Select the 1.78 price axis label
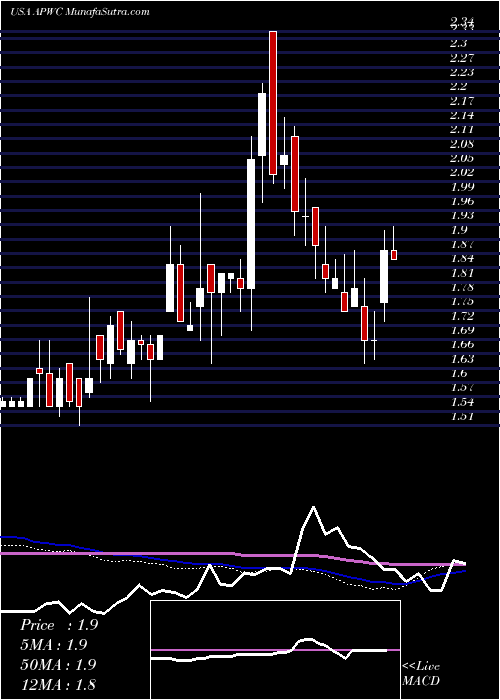 462,287
